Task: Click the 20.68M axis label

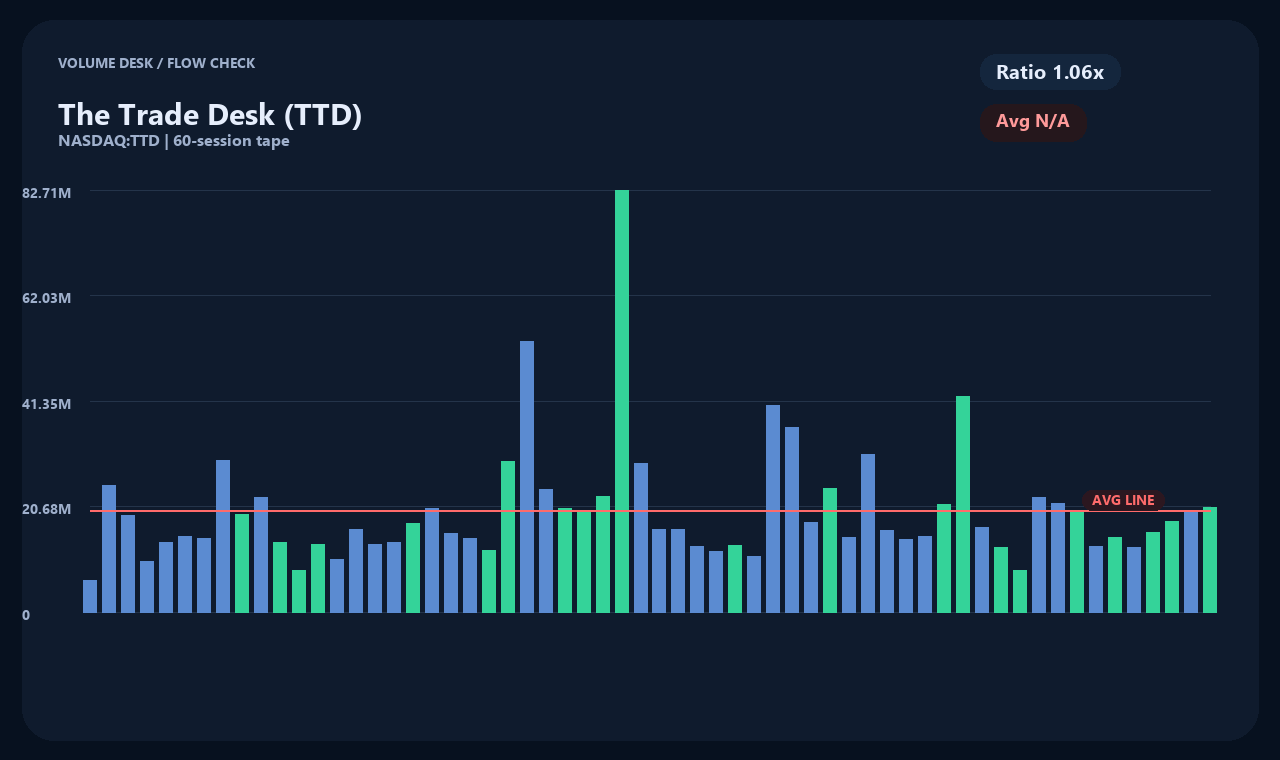Action: tap(47, 509)
